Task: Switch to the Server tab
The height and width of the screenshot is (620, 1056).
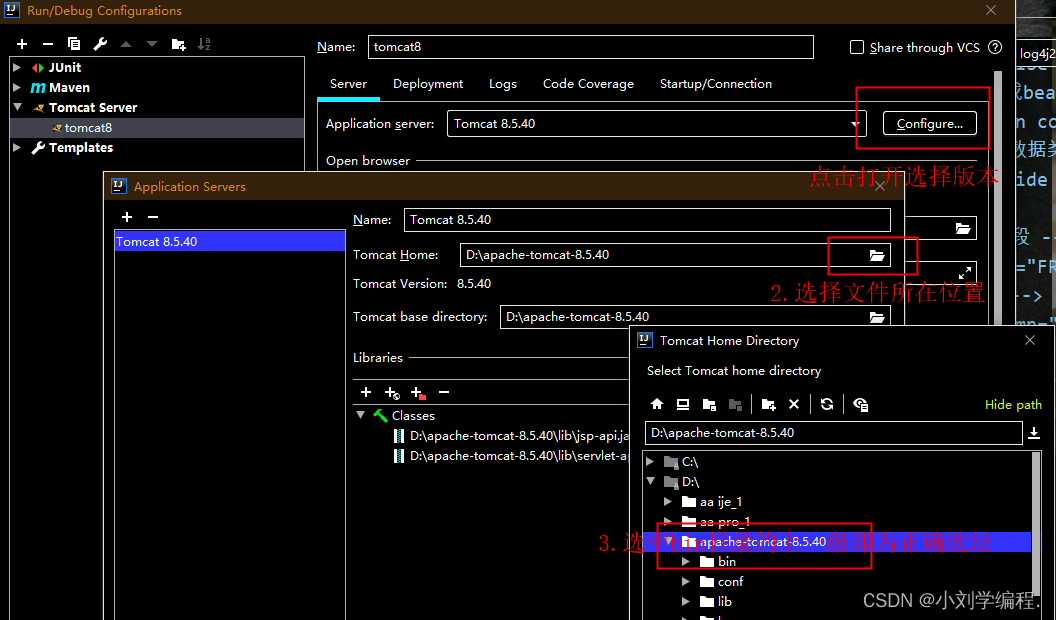Action: click(348, 83)
